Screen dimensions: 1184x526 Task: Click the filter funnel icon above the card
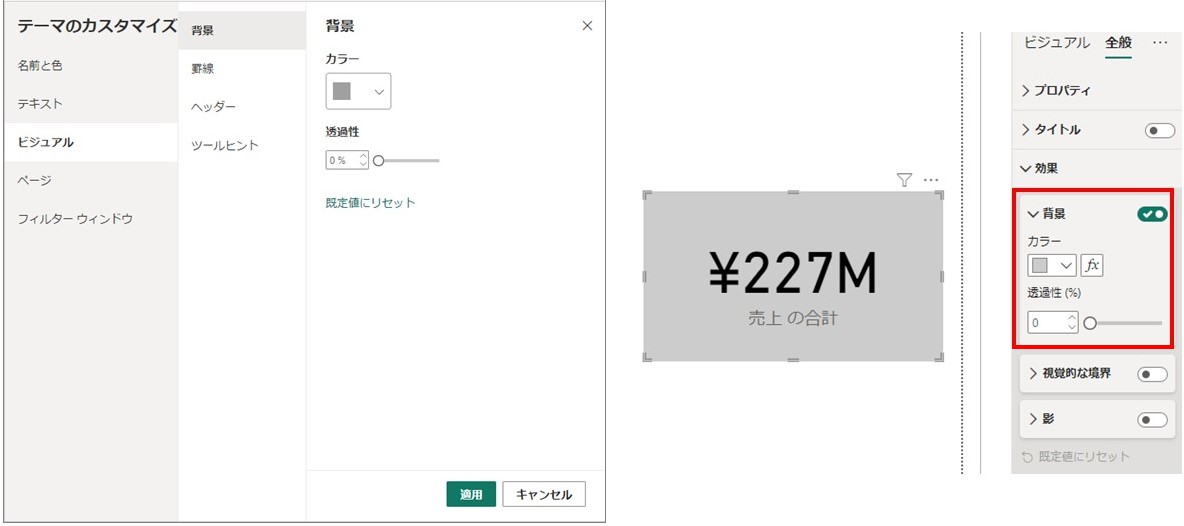click(905, 180)
